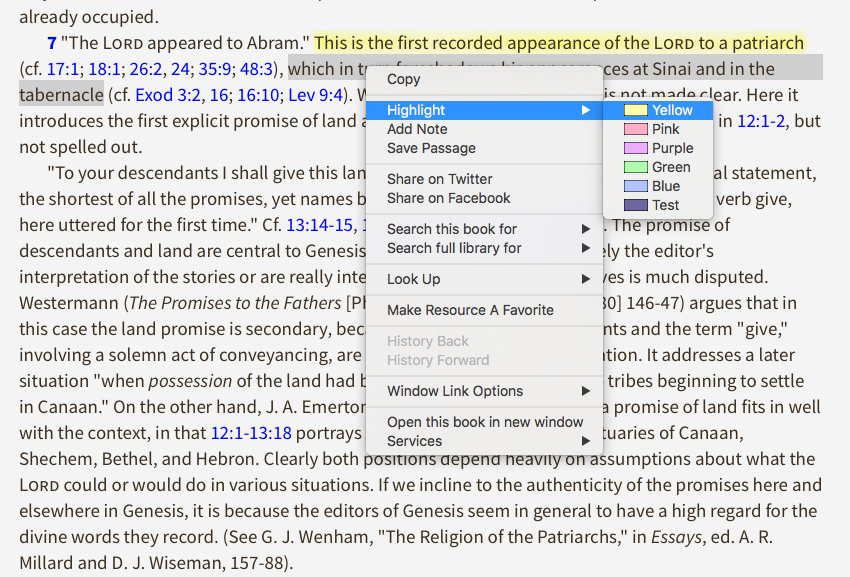The width and height of the screenshot is (850, 577).
Task: Expand the Window Link Options submenu
Action: point(484,391)
